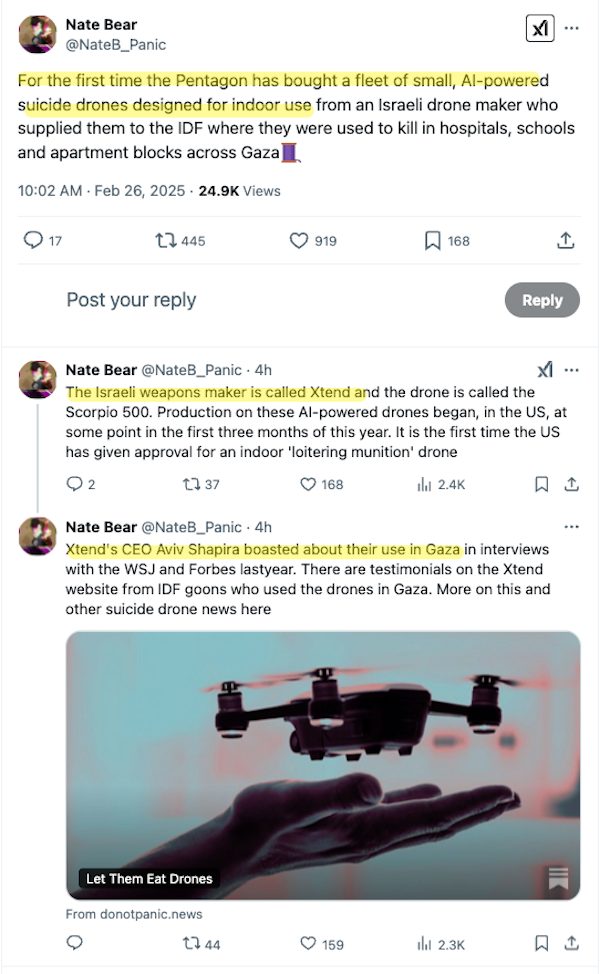Click the From donotpanic.news source link
Viewport: 600px width, 974px height.
pyautogui.click(x=134, y=914)
